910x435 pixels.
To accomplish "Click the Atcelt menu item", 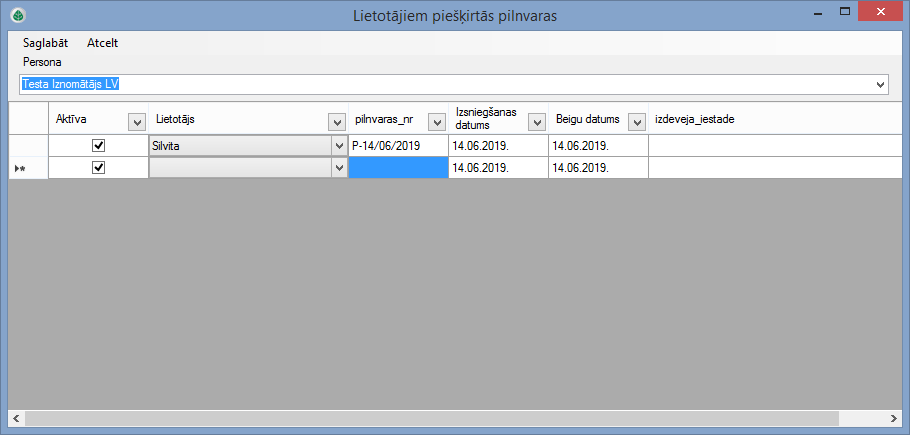I will point(103,43).
